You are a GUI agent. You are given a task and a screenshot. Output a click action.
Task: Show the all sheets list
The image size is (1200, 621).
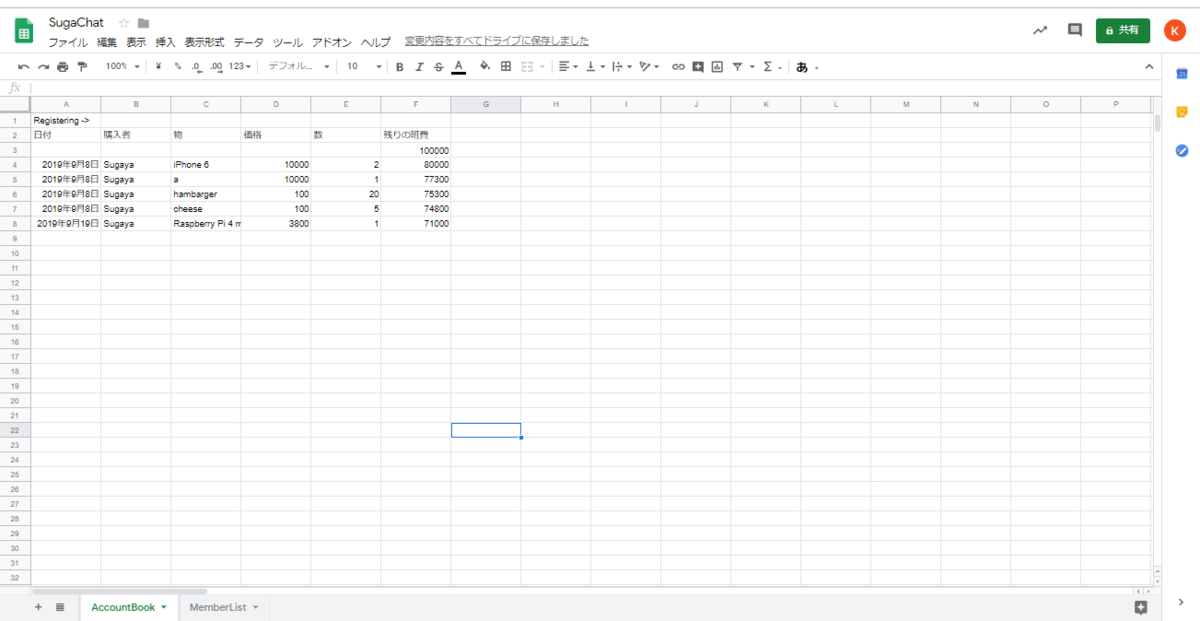click(x=60, y=607)
